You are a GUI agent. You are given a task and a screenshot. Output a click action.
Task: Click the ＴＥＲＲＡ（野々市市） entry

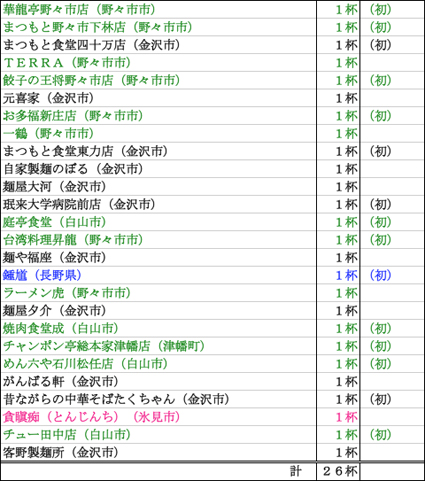pyautogui.click(x=67, y=63)
